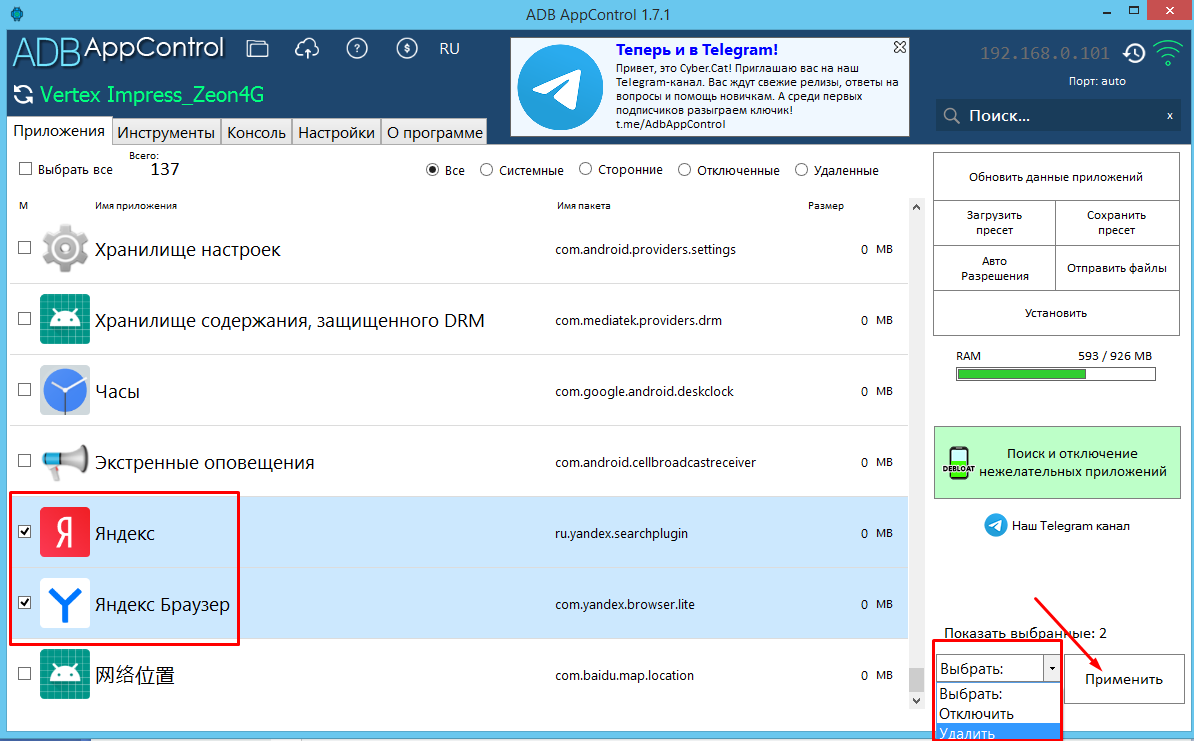Click the Экстренные оповещения megaphone icon
This screenshot has height=741, width=1194.
coord(65,462)
